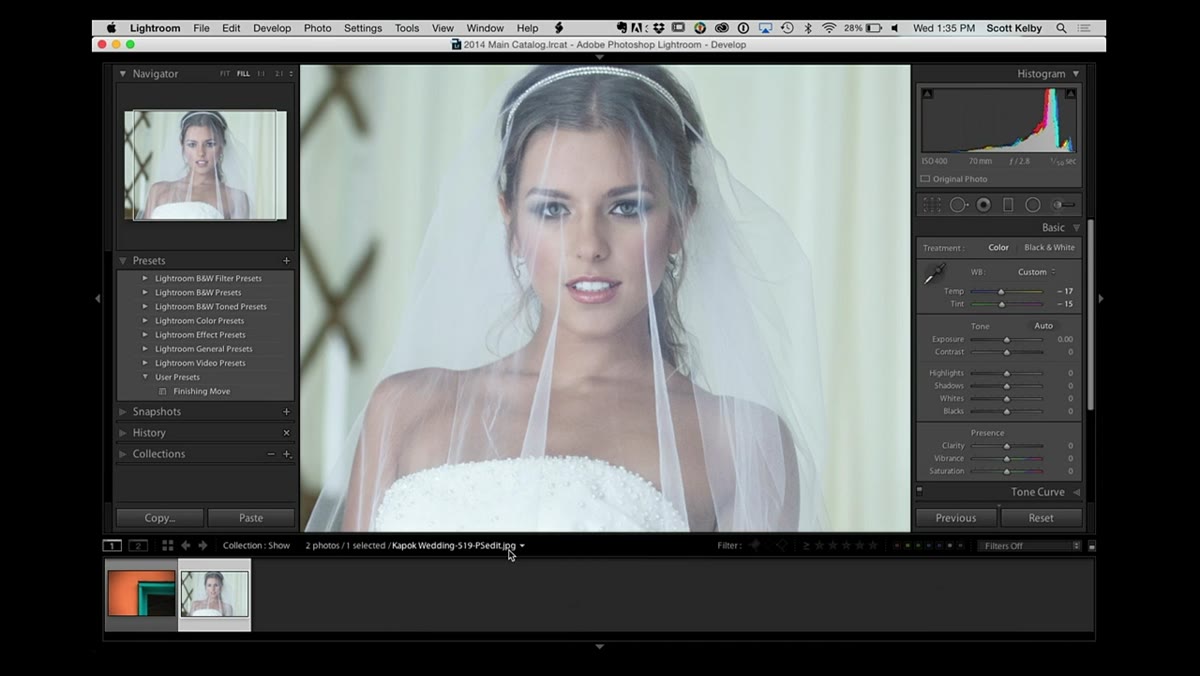Screen dimensions: 1200x676
Task: Select the Radial Filter tool
Action: 1033,205
